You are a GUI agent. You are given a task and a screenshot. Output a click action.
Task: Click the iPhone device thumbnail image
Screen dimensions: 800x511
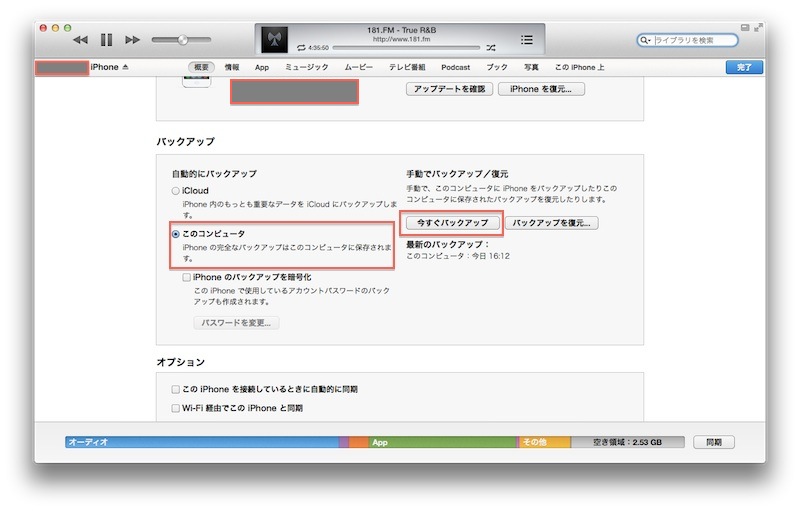196,82
